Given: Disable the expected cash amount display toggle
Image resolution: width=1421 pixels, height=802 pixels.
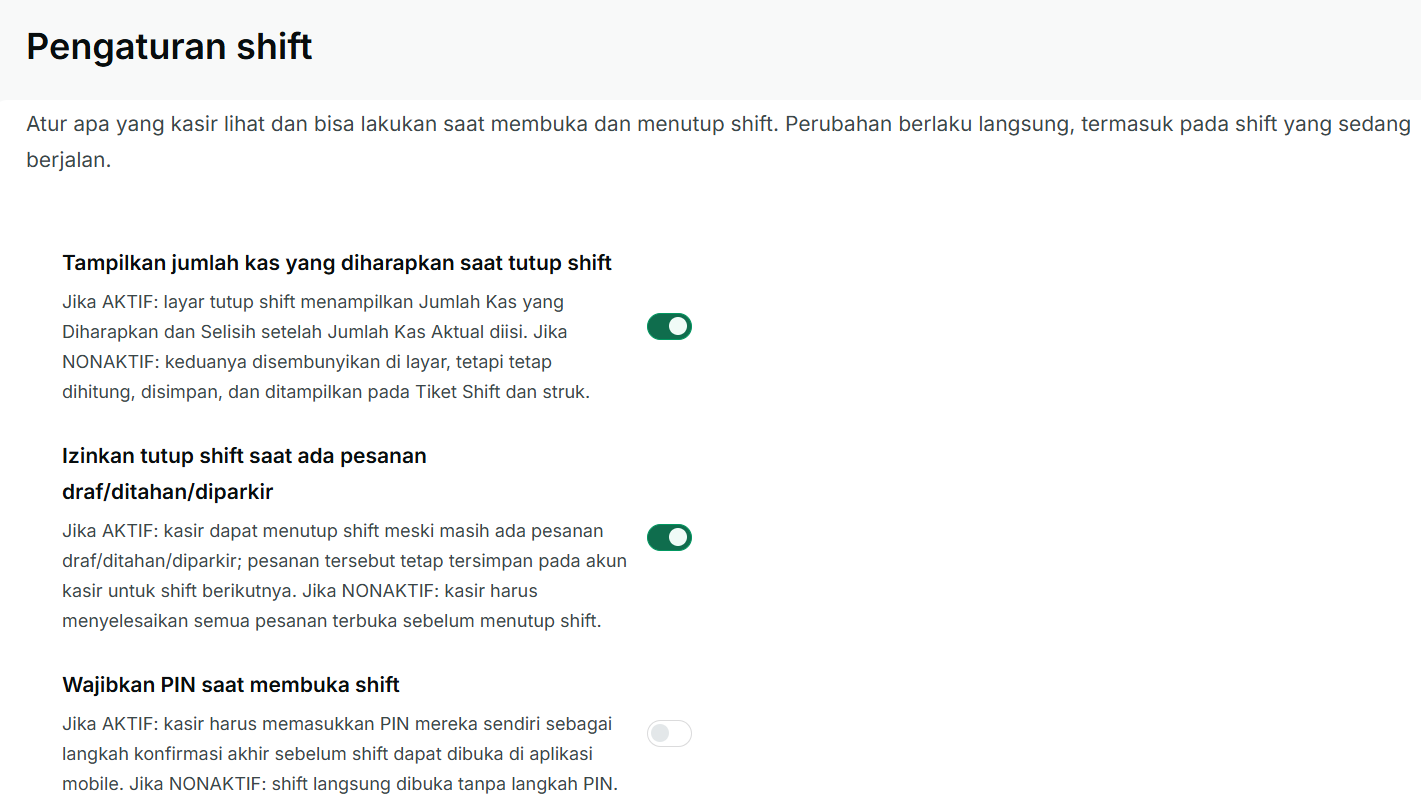Looking at the screenshot, I should [669, 327].
